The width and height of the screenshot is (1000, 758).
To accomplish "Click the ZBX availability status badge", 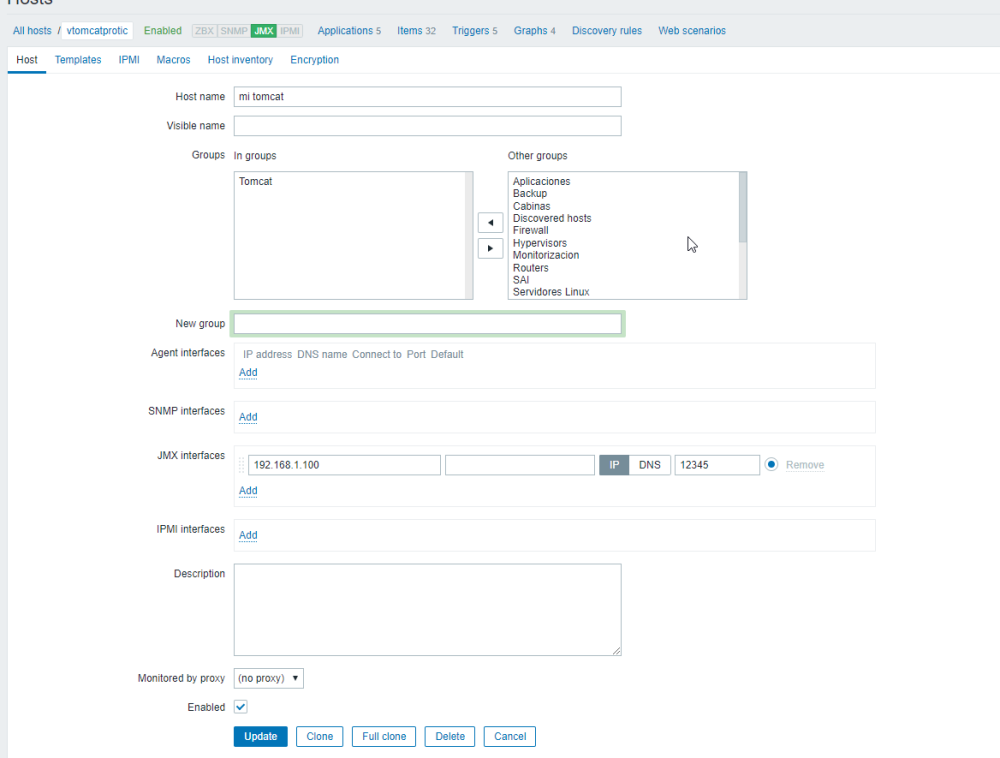I will coord(204,31).
